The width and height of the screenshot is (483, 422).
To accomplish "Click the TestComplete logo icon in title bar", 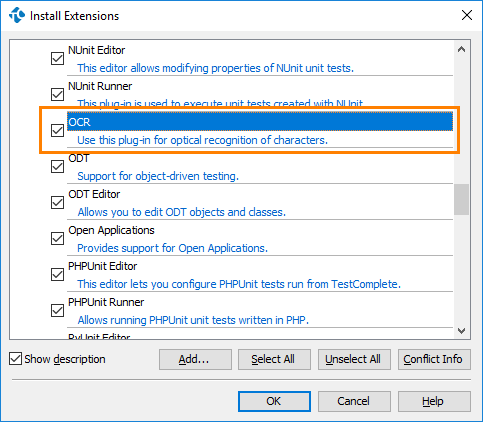I will pos(17,15).
